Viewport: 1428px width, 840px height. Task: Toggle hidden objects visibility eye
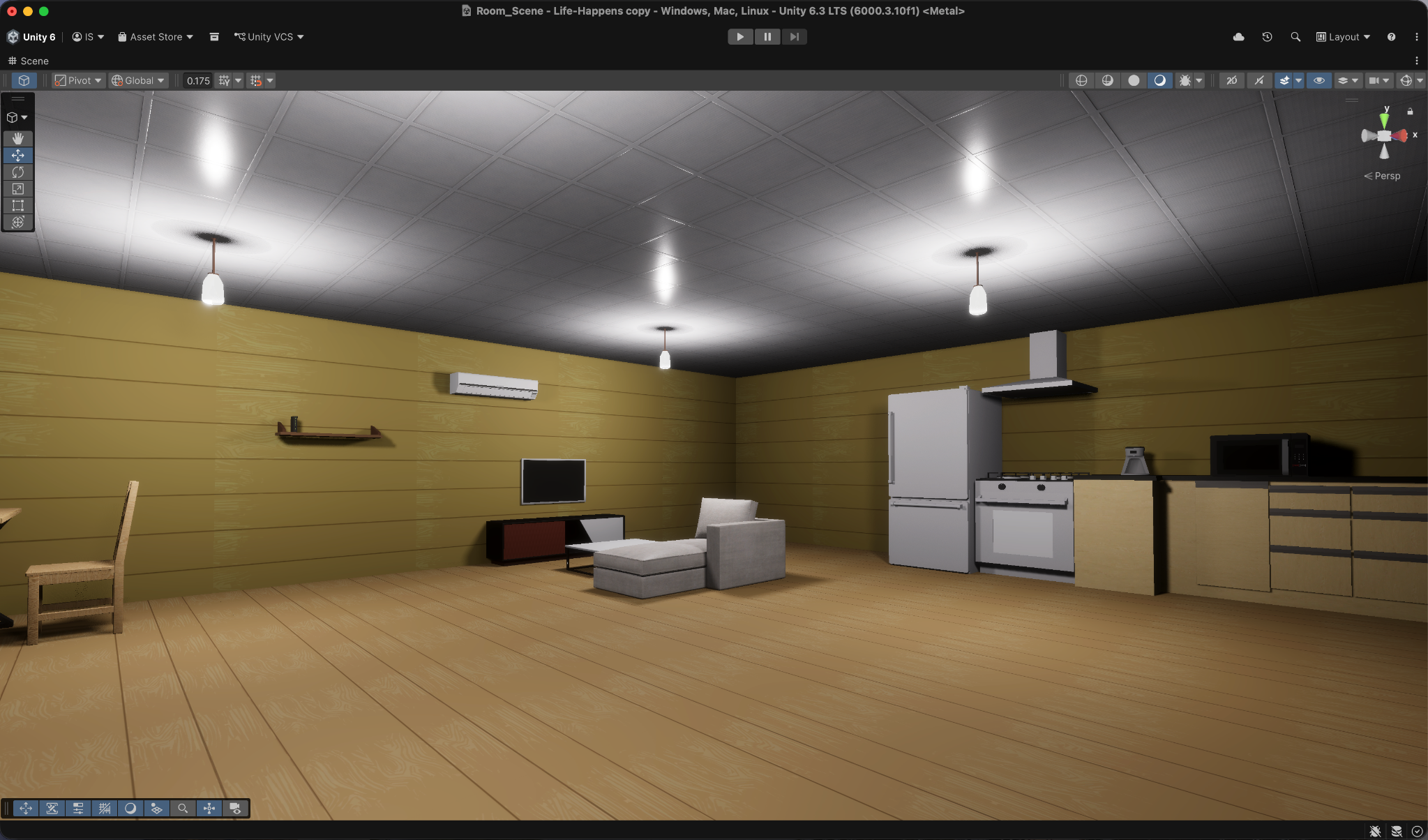coord(1318,80)
